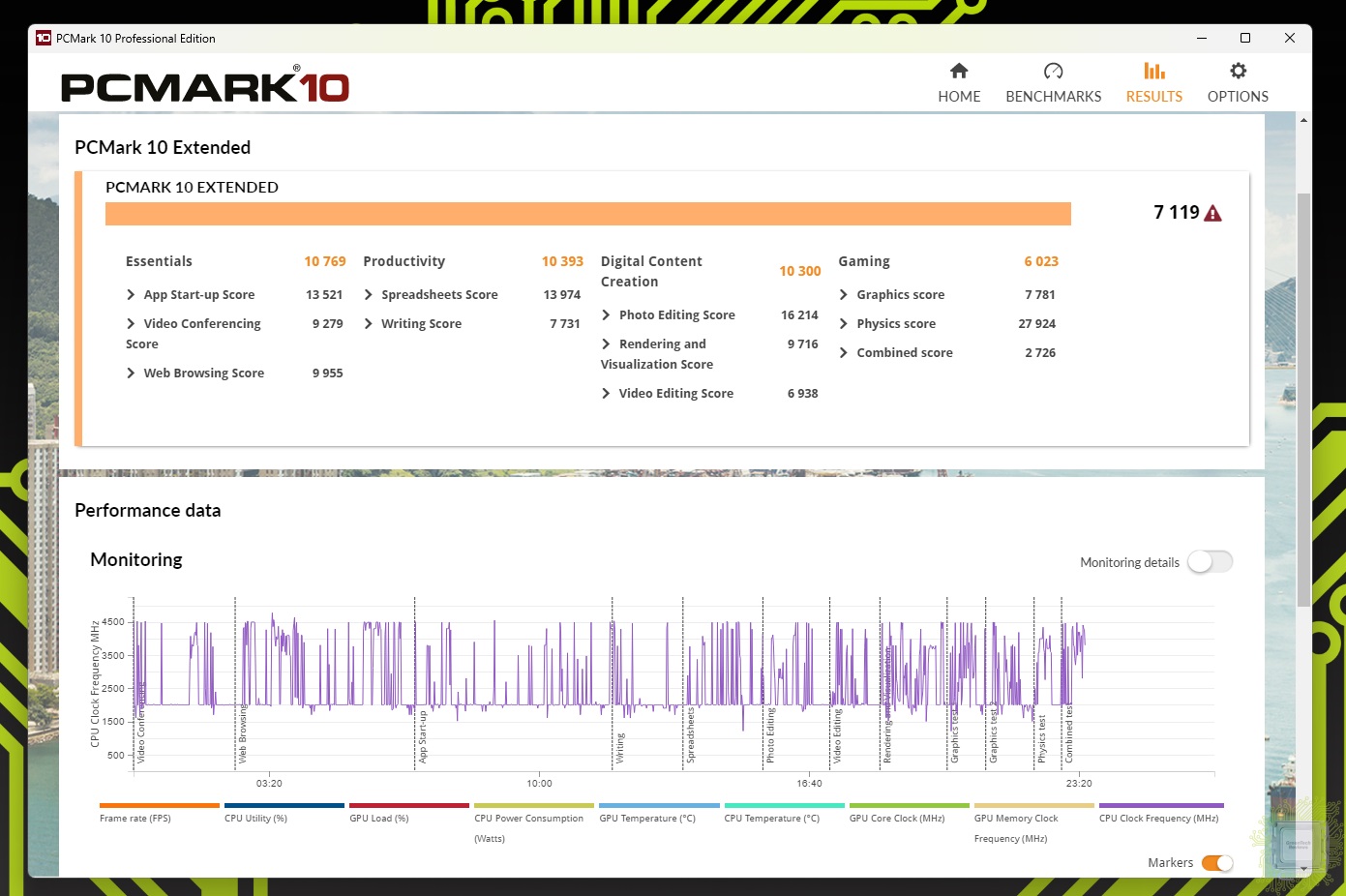Screen dimensions: 1346x896
Task: Toggle GPU Temperature legend series
Action: pyautogui.click(x=659, y=813)
